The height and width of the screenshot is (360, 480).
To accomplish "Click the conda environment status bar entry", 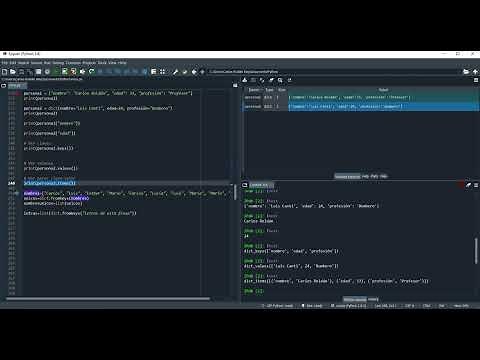I will [348, 306].
